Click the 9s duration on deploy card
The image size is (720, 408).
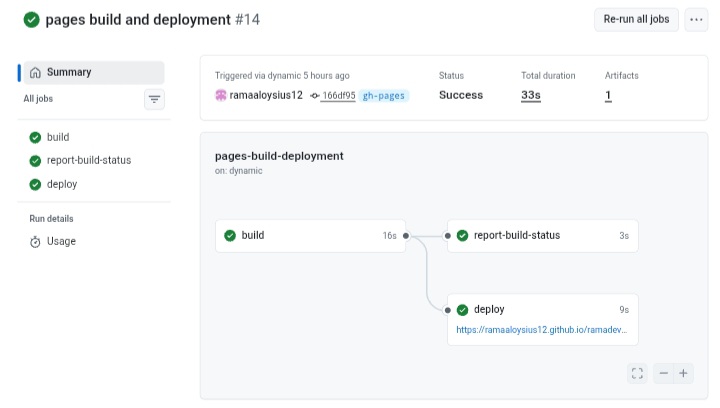[624, 310]
